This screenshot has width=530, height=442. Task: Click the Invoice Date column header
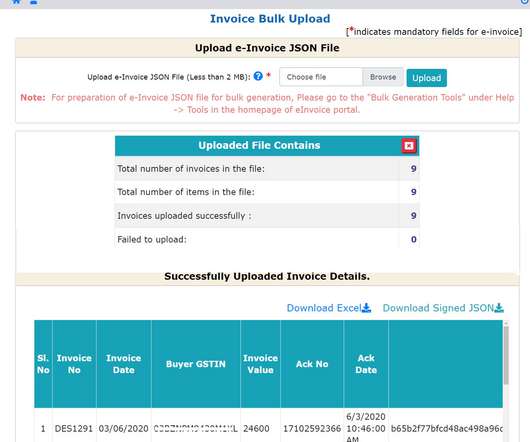pyautogui.click(x=124, y=364)
